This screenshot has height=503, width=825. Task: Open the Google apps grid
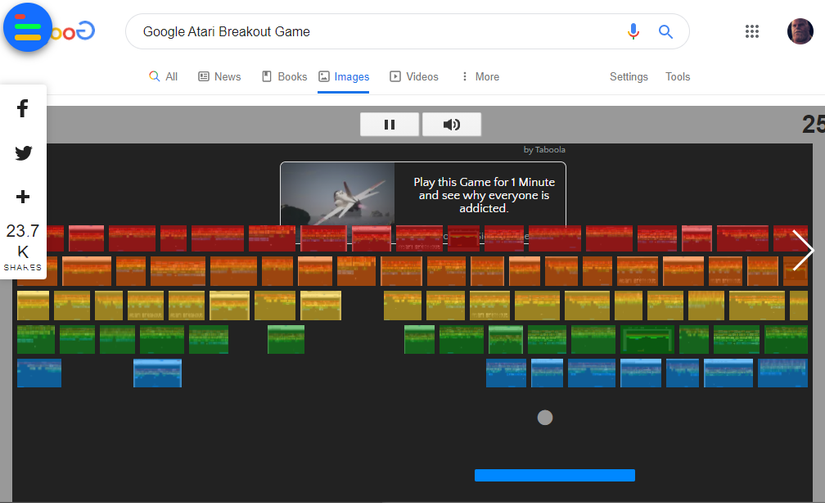click(752, 31)
